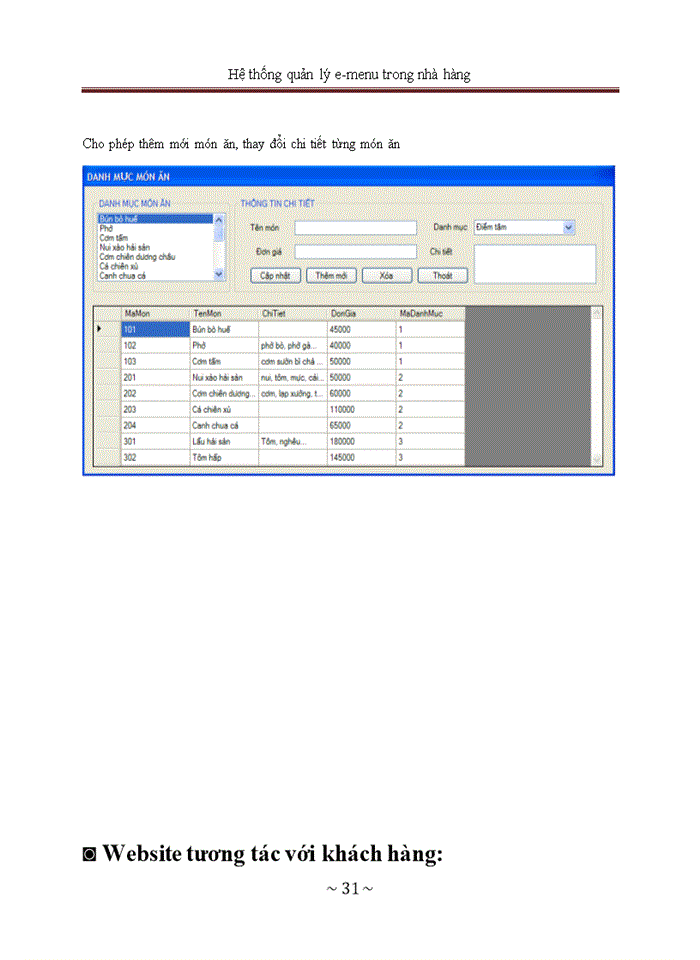The height and width of the screenshot is (960, 700).
Task: Sort by the DonGia column header
Action: (x=361, y=313)
